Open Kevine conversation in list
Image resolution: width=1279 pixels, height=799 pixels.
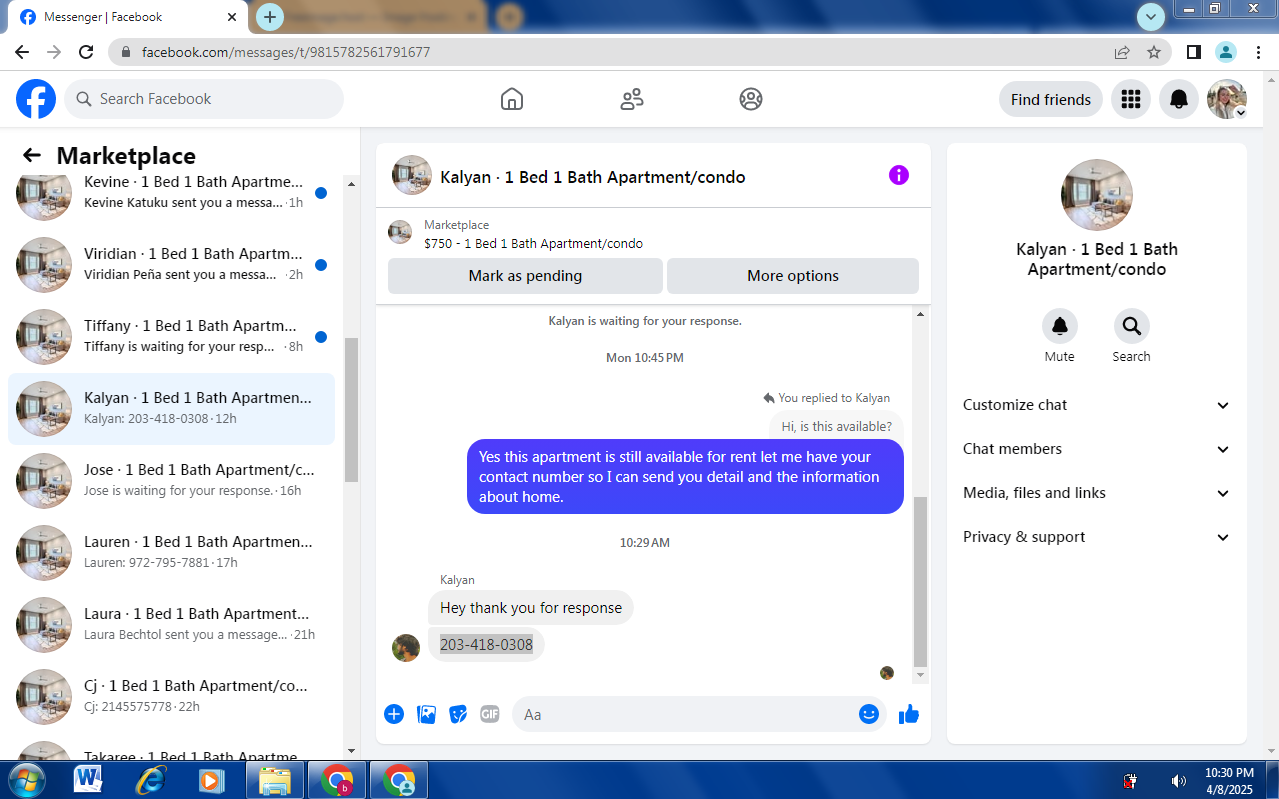point(172,192)
